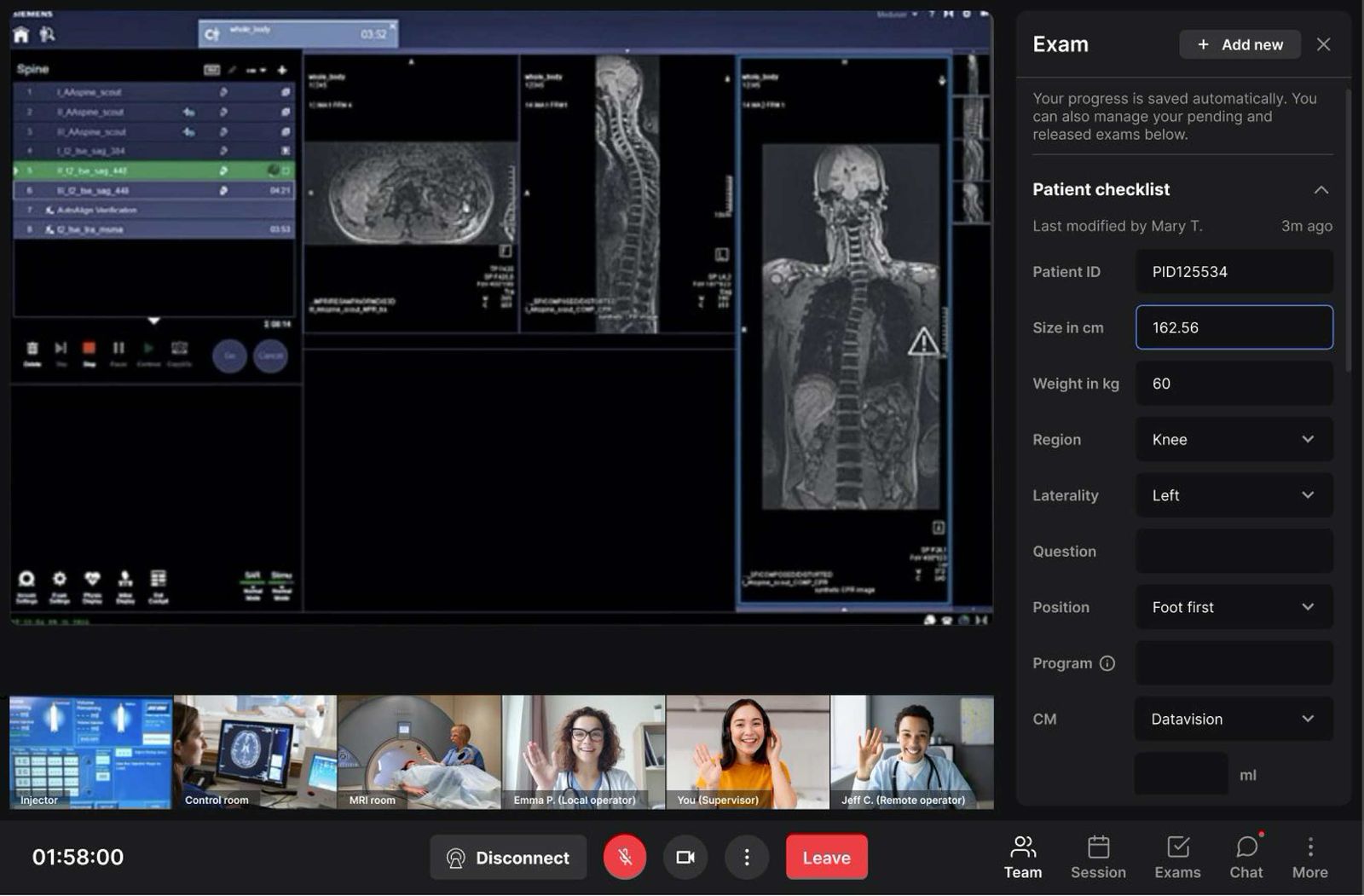The width and height of the screenshot is (1364, 896).
Task: Expand the Laterality dropdown set to Left
Action: pos(1234,494)
